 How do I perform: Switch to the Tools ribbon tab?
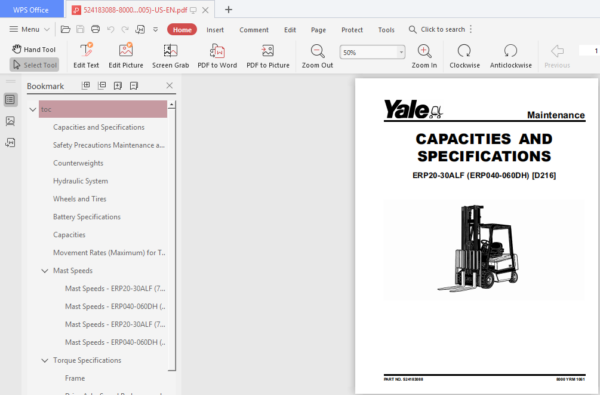pyautogui.click(x=386, y=30)
